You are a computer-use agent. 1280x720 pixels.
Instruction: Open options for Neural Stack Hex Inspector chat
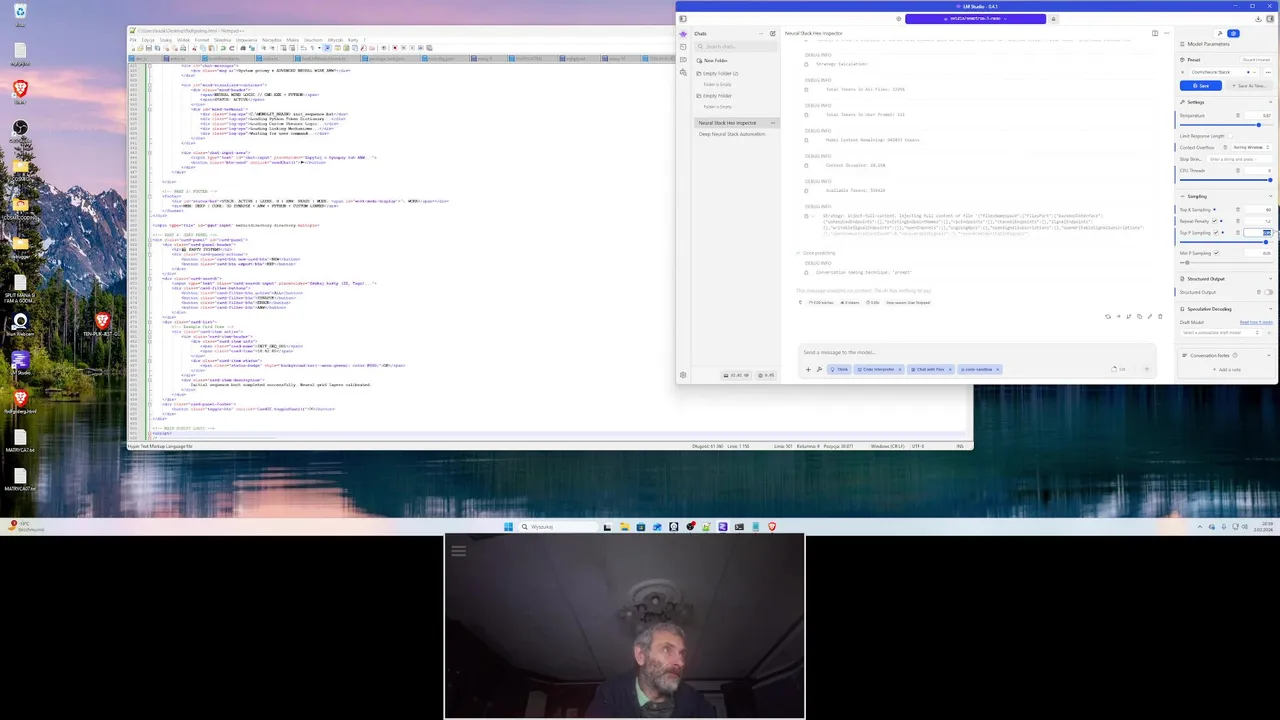point(772,122)
